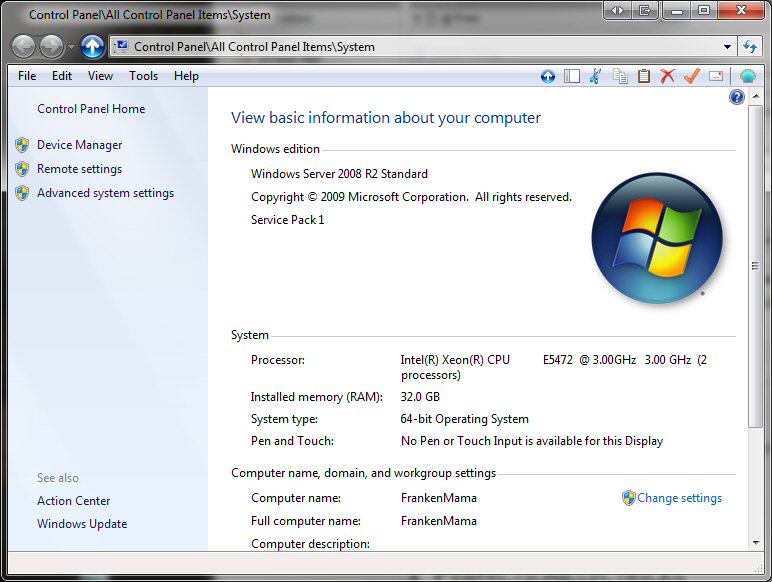Screen dimensions: 772x582
Task: Click the Forward navigation arrow
Action: pyautogui.click(x=52, y=47)
